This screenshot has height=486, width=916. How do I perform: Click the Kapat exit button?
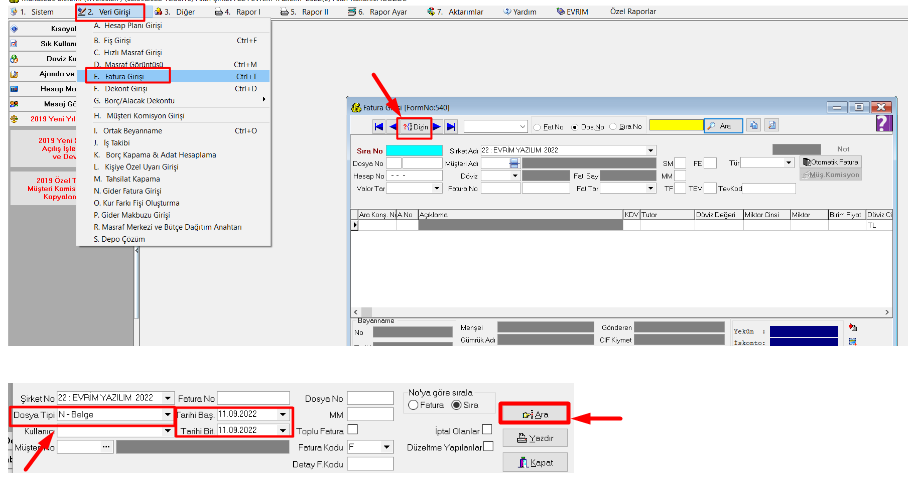[538, 462]
